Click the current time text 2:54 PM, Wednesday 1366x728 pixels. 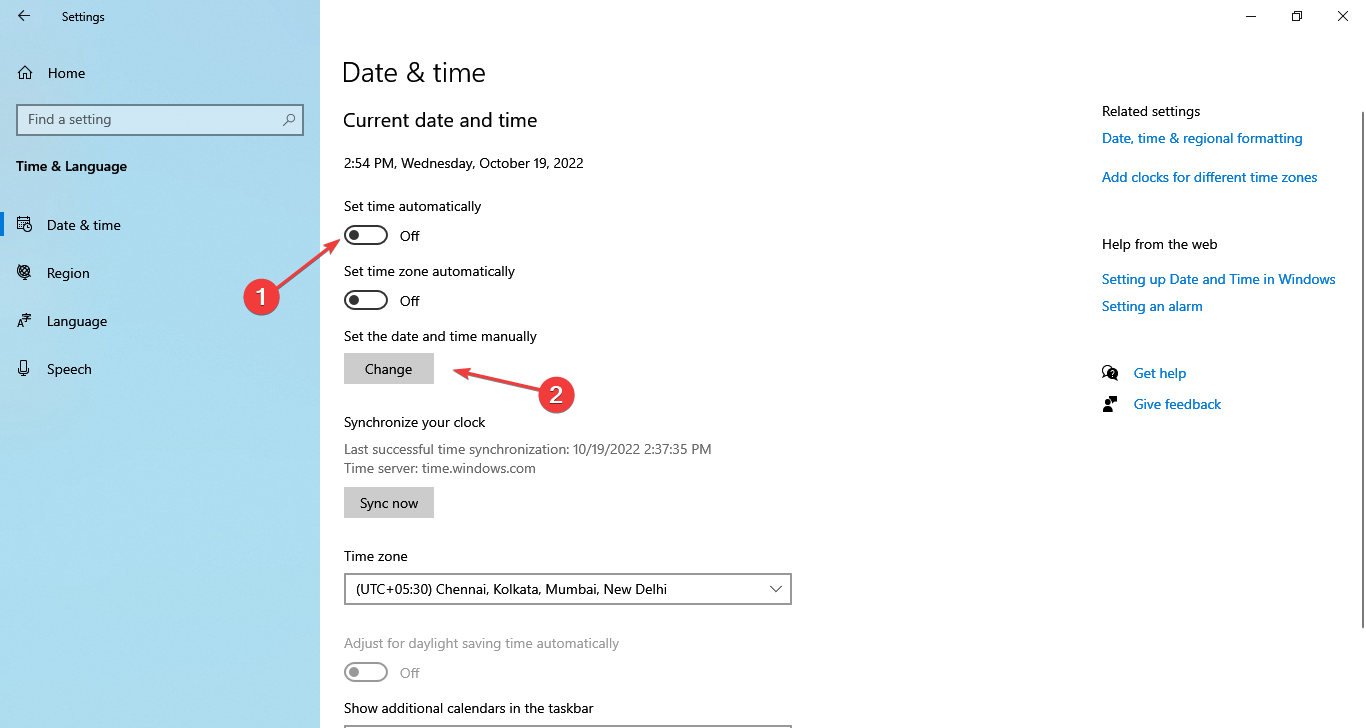pos(463,163)
